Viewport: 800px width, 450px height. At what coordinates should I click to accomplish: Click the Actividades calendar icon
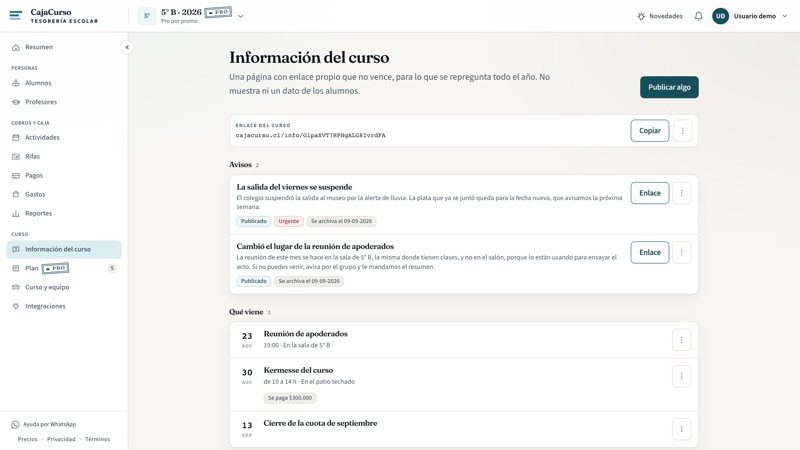[16, 137]
